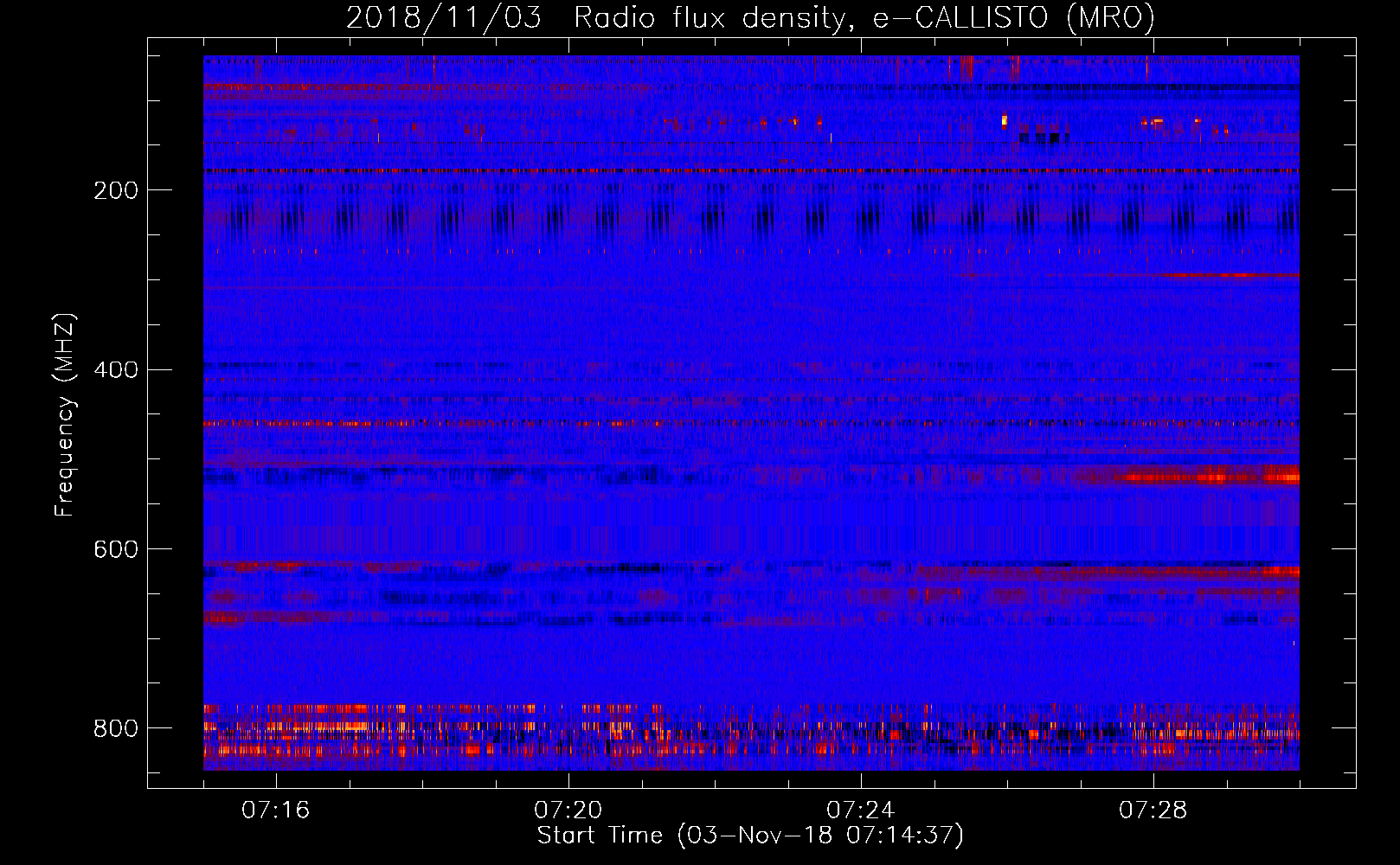Image resolution: width=1400 pixels, height=865 pixels.
Task: Select the "Frequency (MHZ)" y-axis label
Action: (65, 415)
